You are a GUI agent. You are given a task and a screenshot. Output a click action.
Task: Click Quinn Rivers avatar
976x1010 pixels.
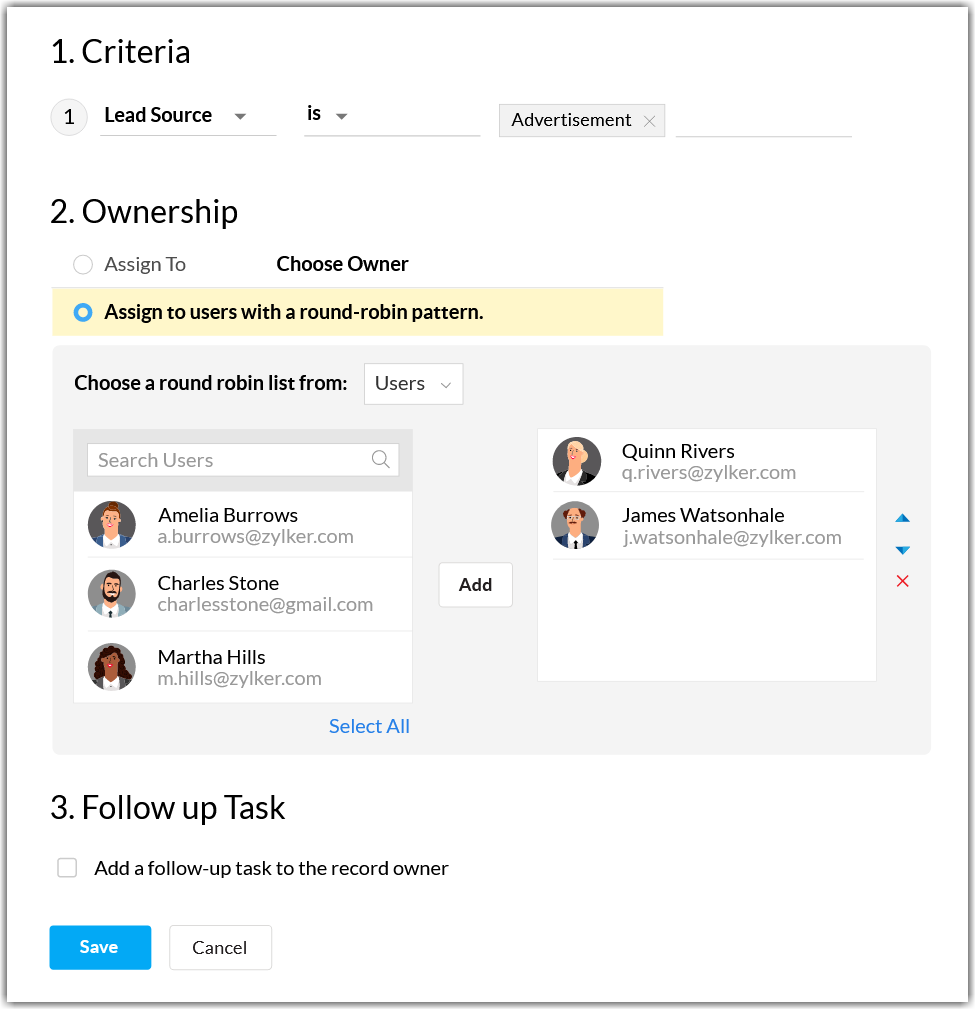pyautogui.click(x=577, y=461)
